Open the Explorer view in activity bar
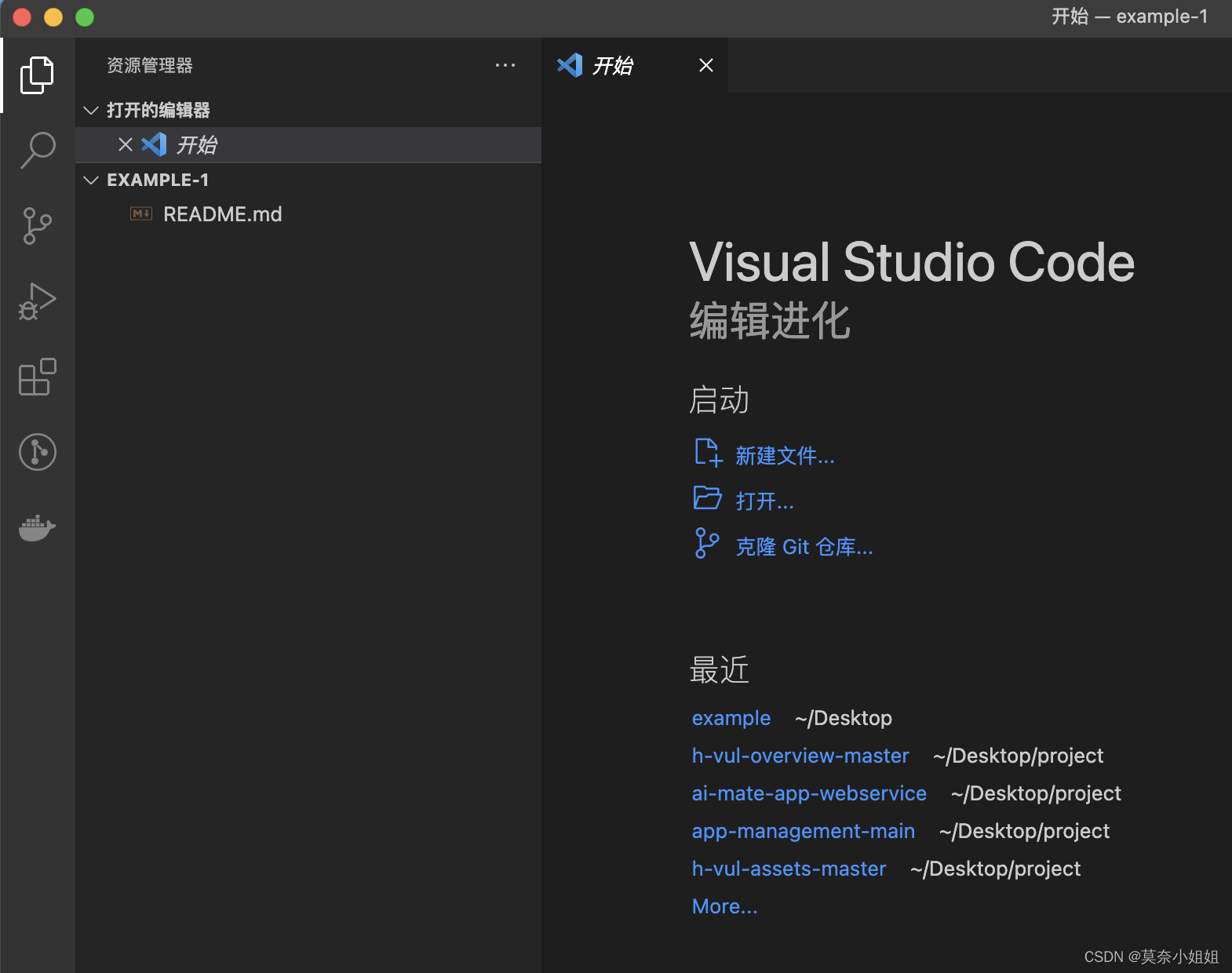The width and height of the screenshot is (1232, 973). pyautogui.click(x=37, y=75)
